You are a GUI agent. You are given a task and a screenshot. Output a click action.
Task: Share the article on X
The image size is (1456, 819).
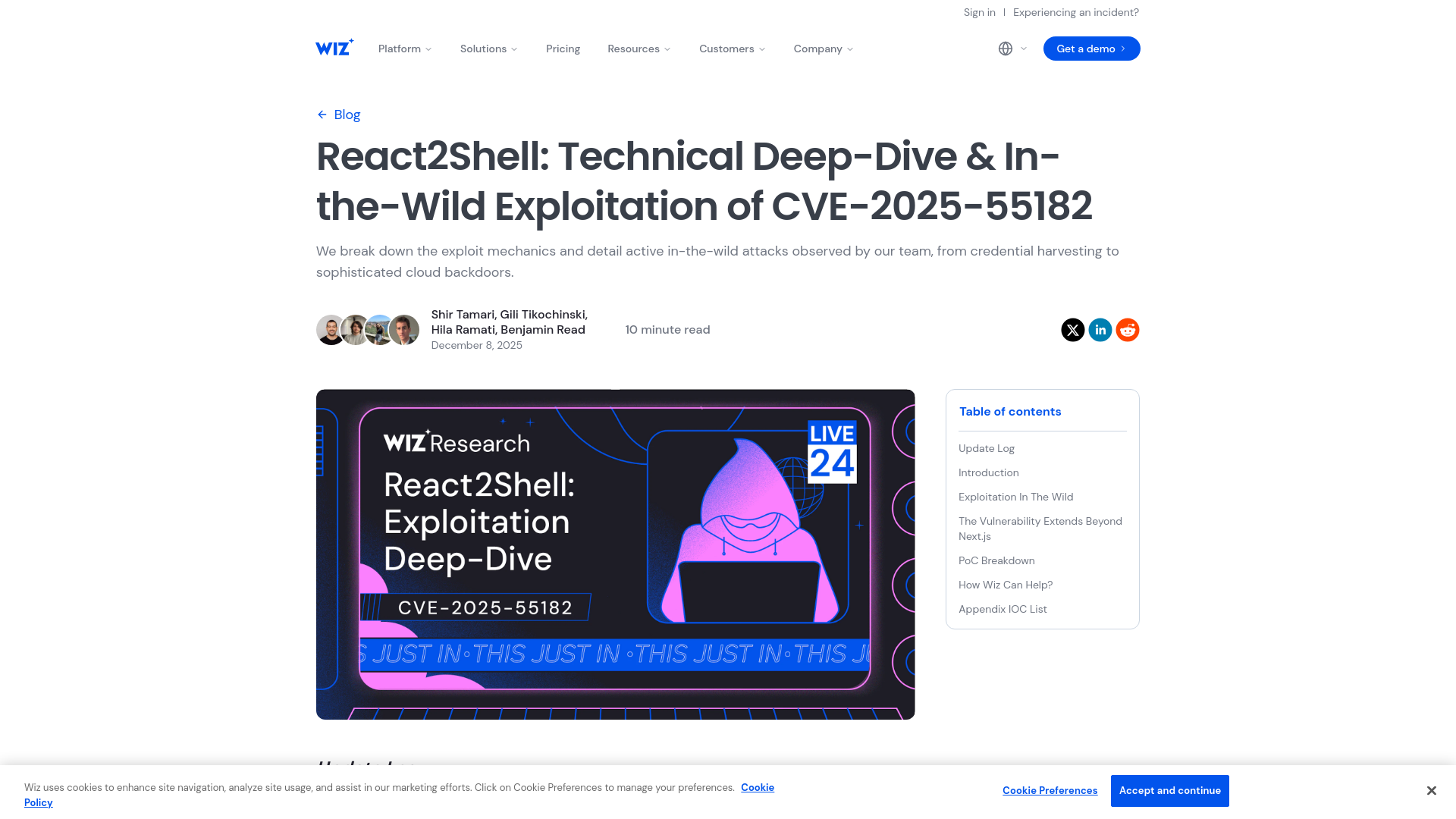coord(1072,330)
